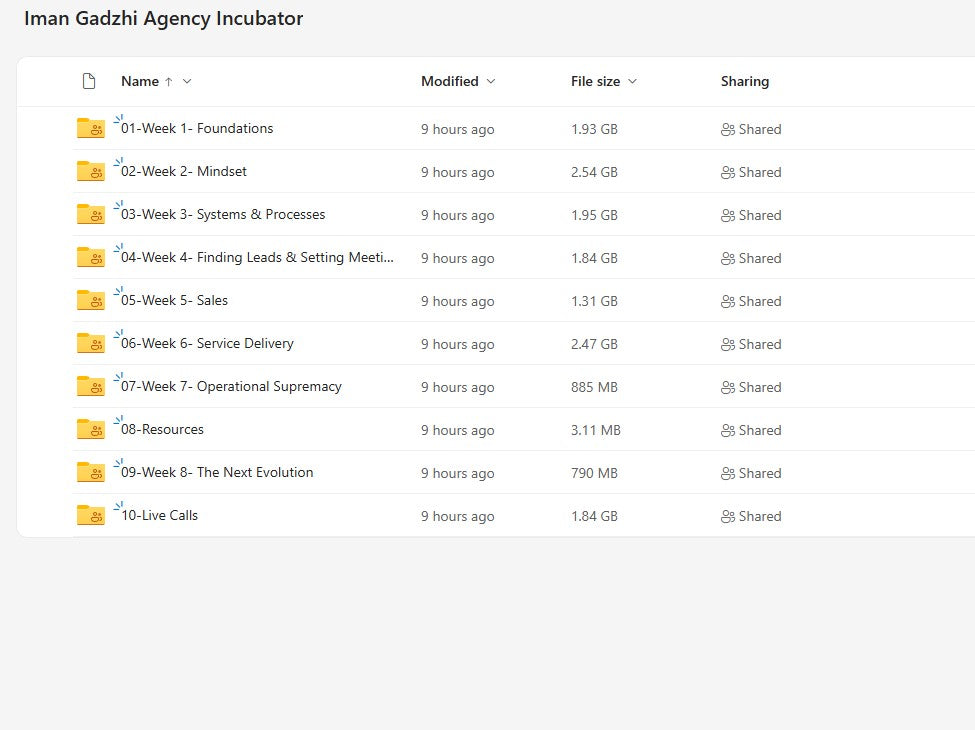This screenshot has height=730, width=975.
Task: Select 06-Week 6- Service Delivery folder name
Action: (x=207, y=343)
